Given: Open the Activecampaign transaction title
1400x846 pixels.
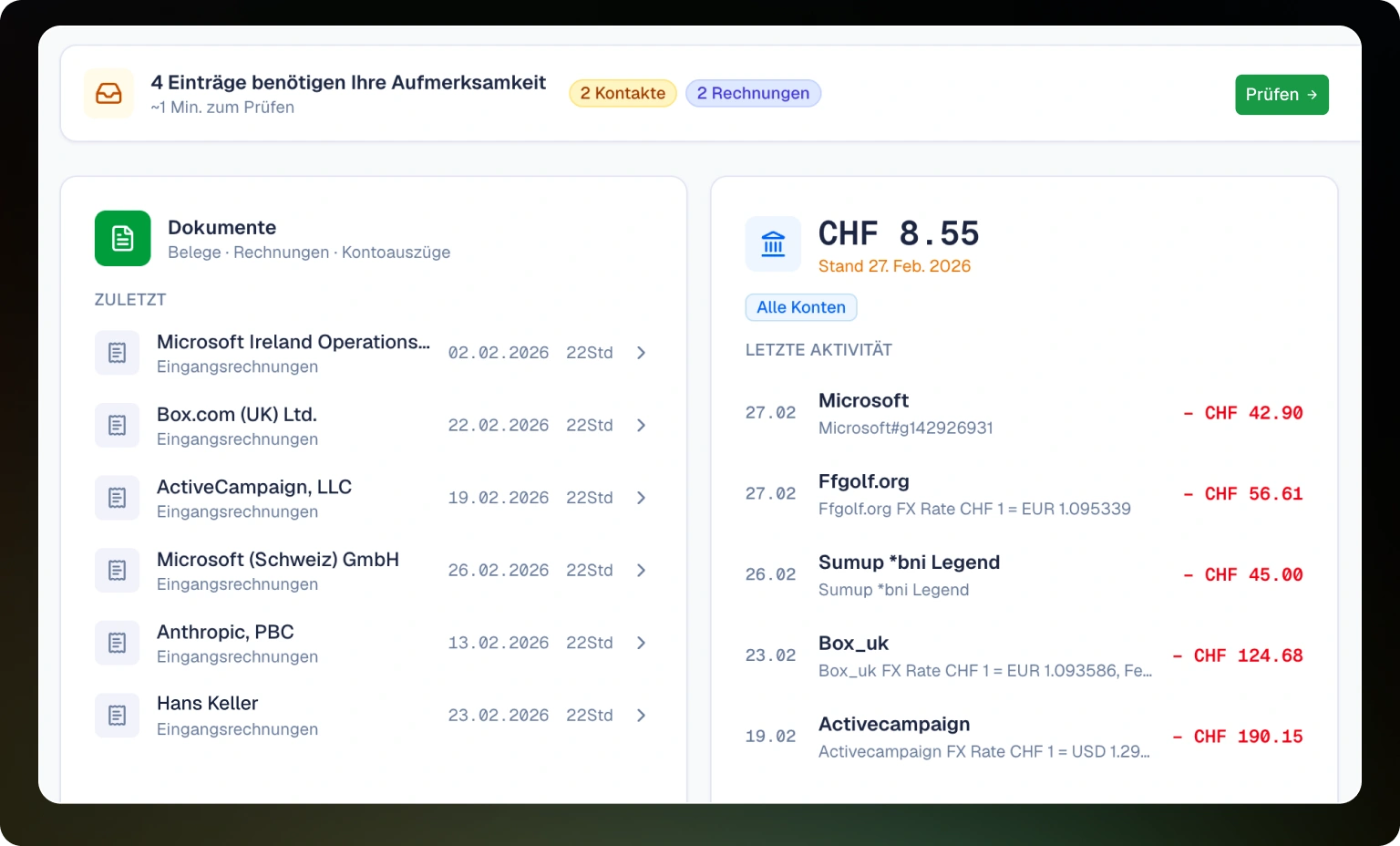Looking at the screenshot, I should 894,724.
